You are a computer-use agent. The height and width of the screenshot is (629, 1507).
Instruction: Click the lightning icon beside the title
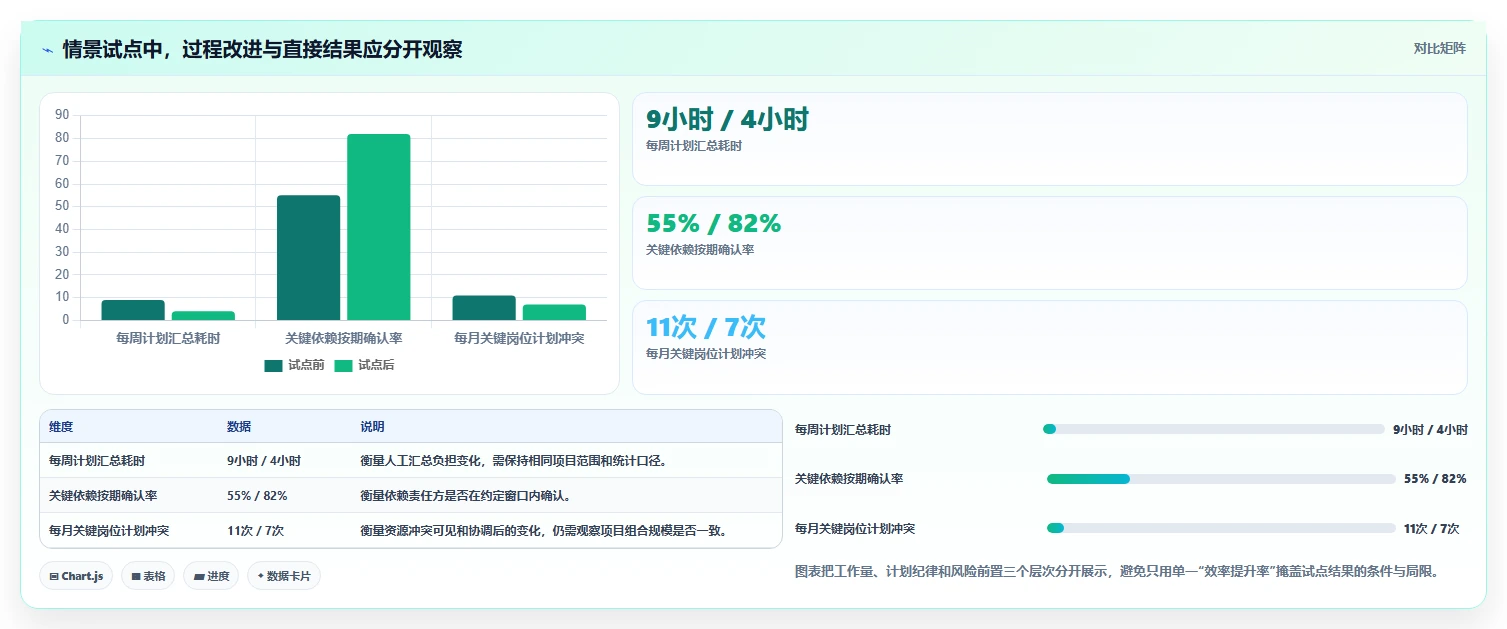(x=47, y=50)
